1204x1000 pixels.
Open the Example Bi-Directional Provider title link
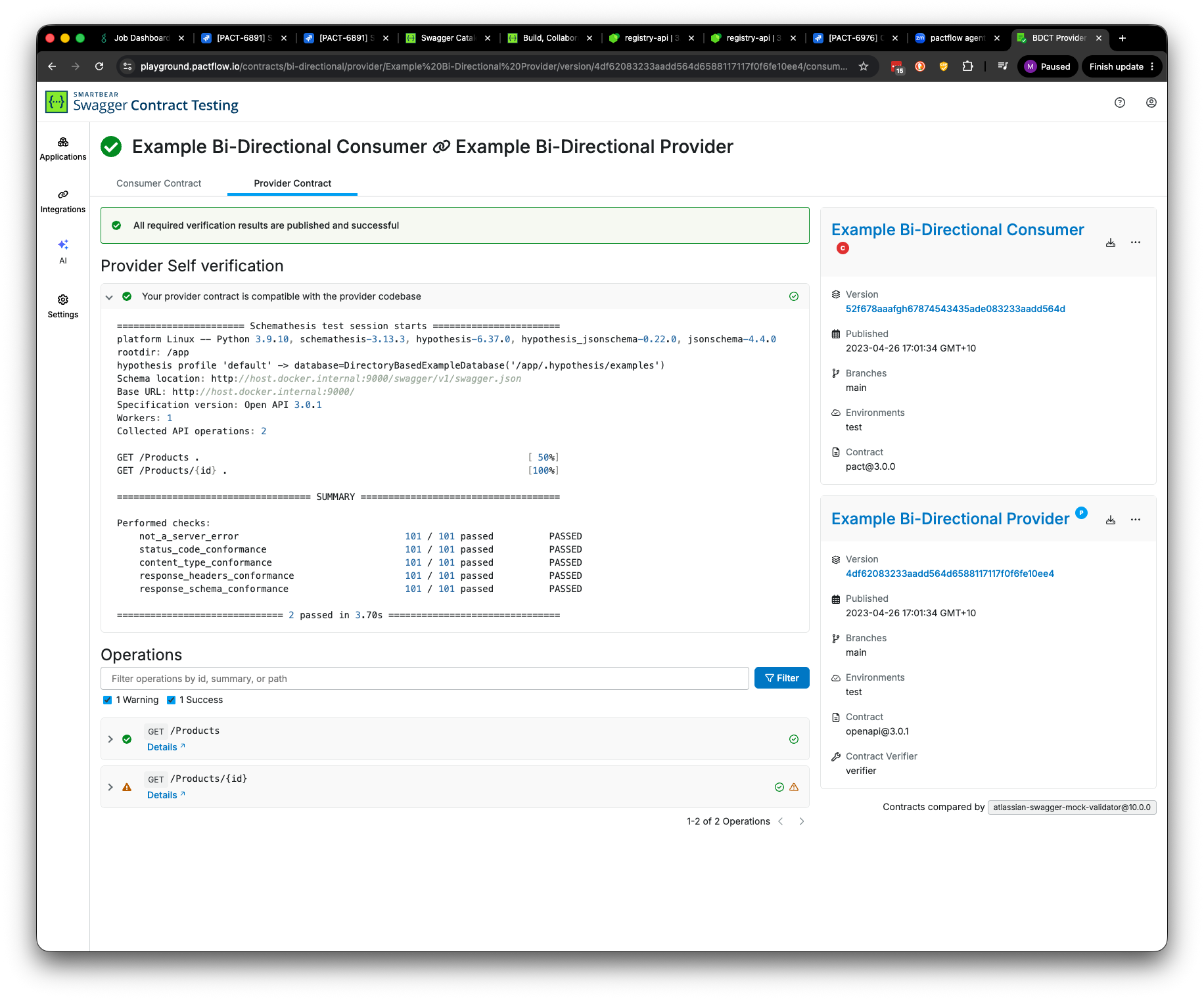950,519
